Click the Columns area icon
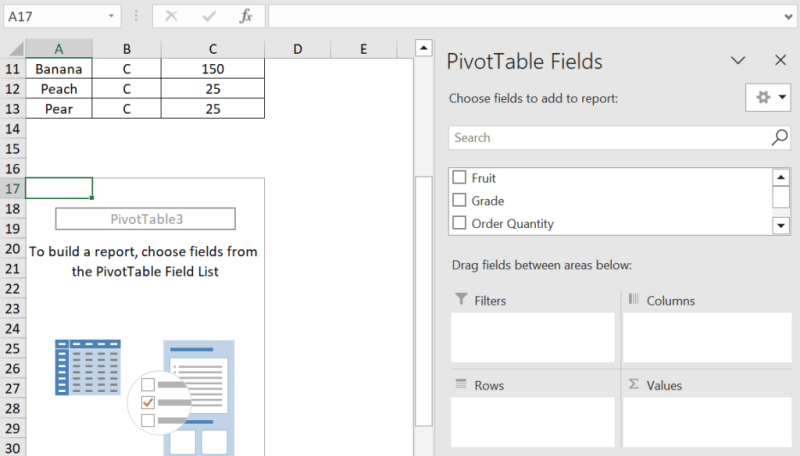The width and height of the screenshot is (800, 456). 633,298
